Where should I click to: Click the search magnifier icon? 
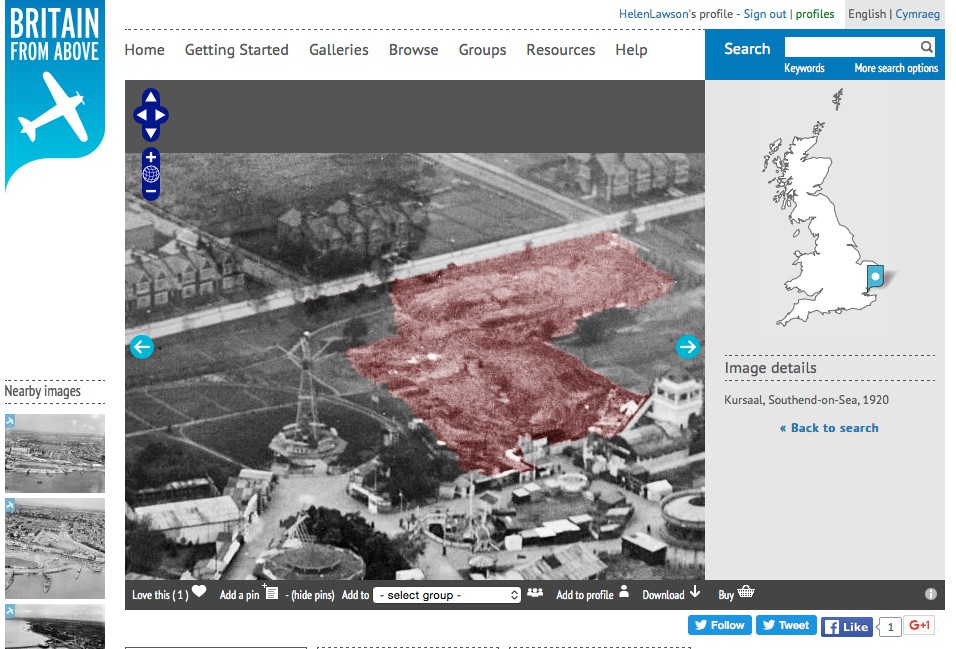927,47
